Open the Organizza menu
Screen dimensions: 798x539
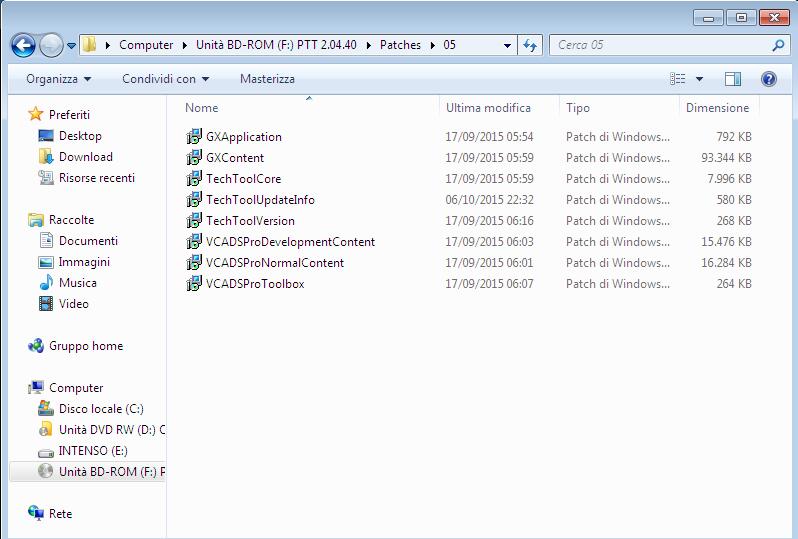click(59, 79)
